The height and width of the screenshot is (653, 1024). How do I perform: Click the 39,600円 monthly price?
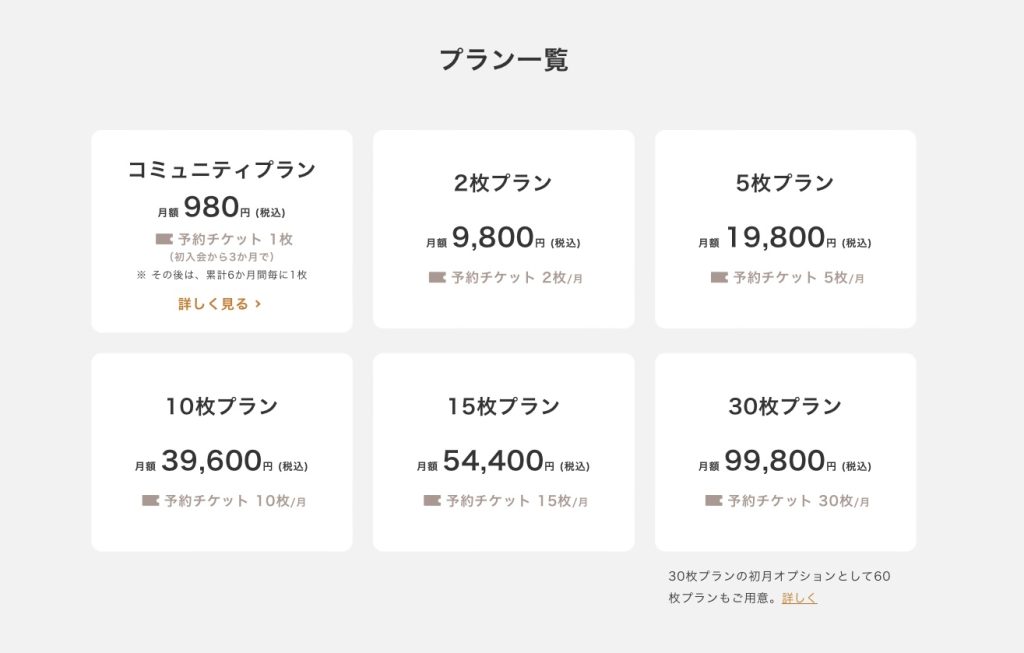click(x=217, y=461)
